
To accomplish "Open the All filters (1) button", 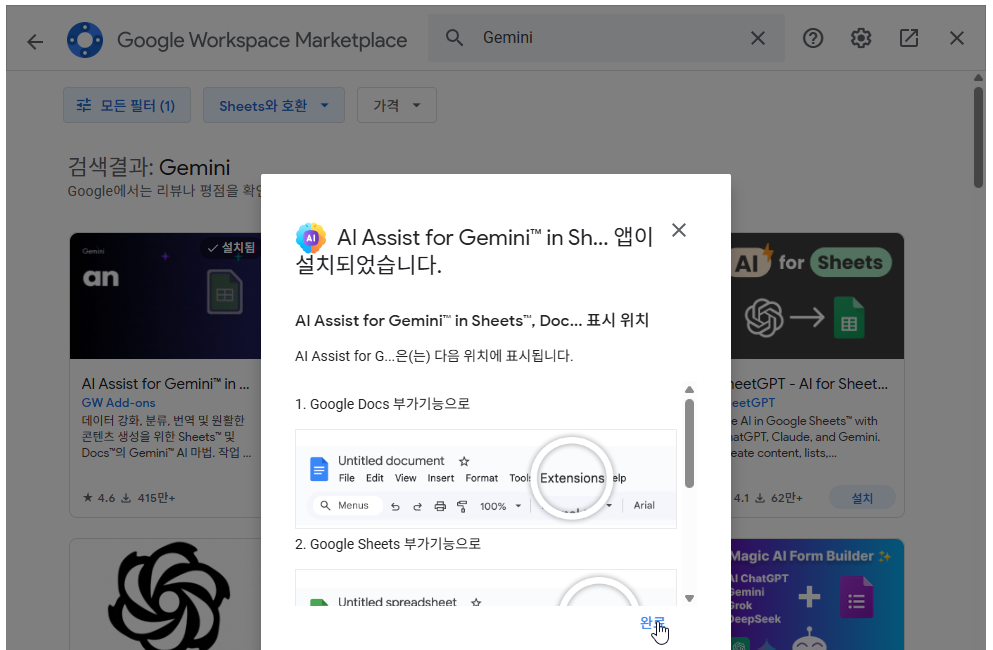I will click(127, 105).
